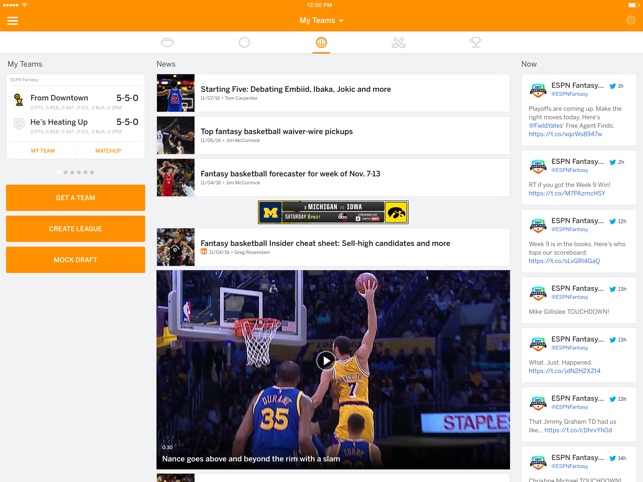Start a MOCK DRAFT
Screen dimensions: 643x482
tap(75, 260)
